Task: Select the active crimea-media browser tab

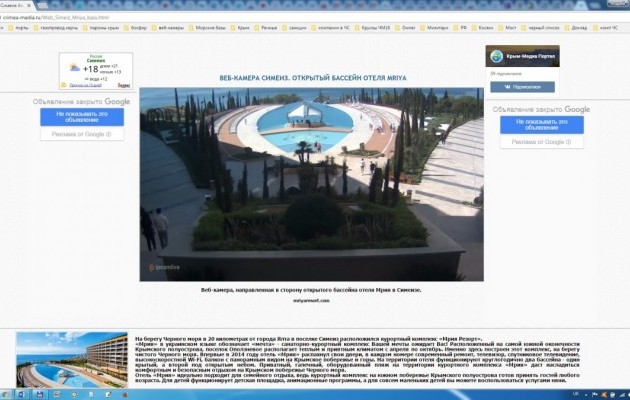Action: tap(16, 6)
